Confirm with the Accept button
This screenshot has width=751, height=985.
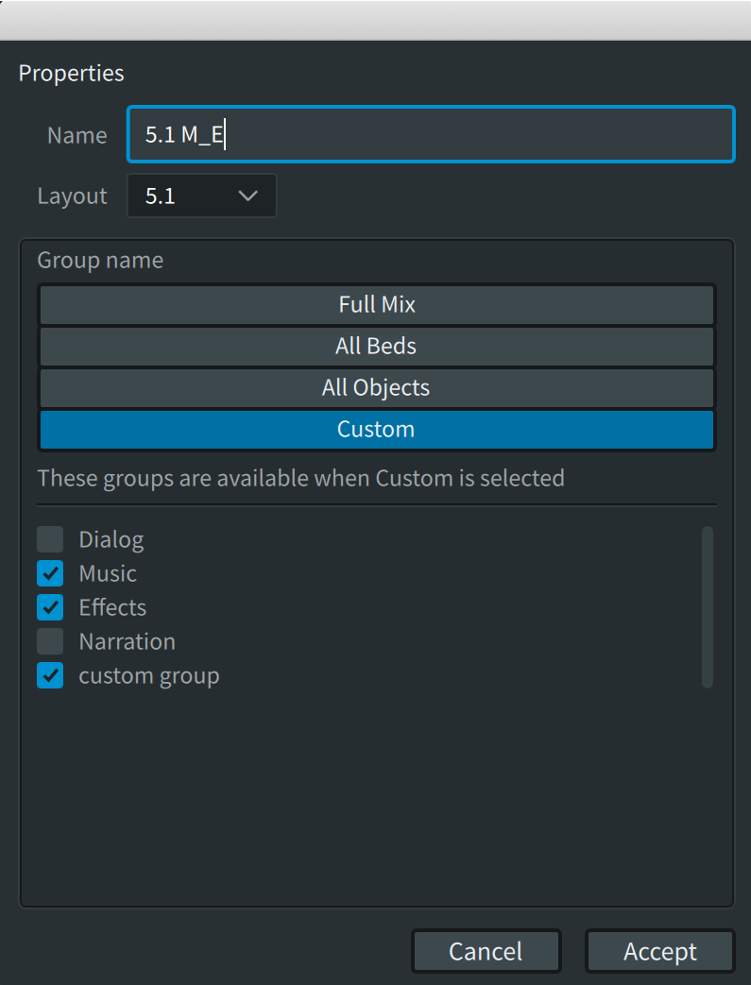point(659,951)
